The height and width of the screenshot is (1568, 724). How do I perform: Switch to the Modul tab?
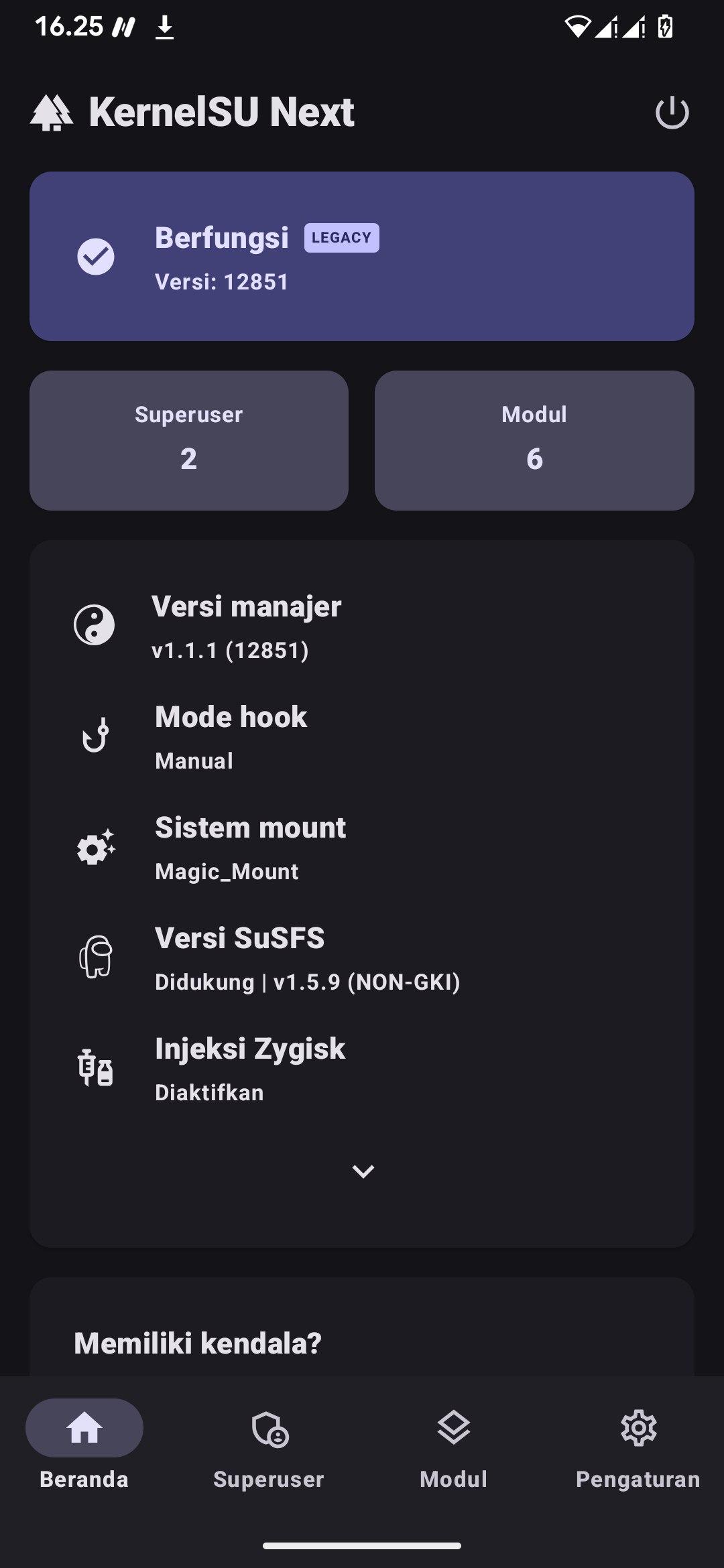(454, 1443)
